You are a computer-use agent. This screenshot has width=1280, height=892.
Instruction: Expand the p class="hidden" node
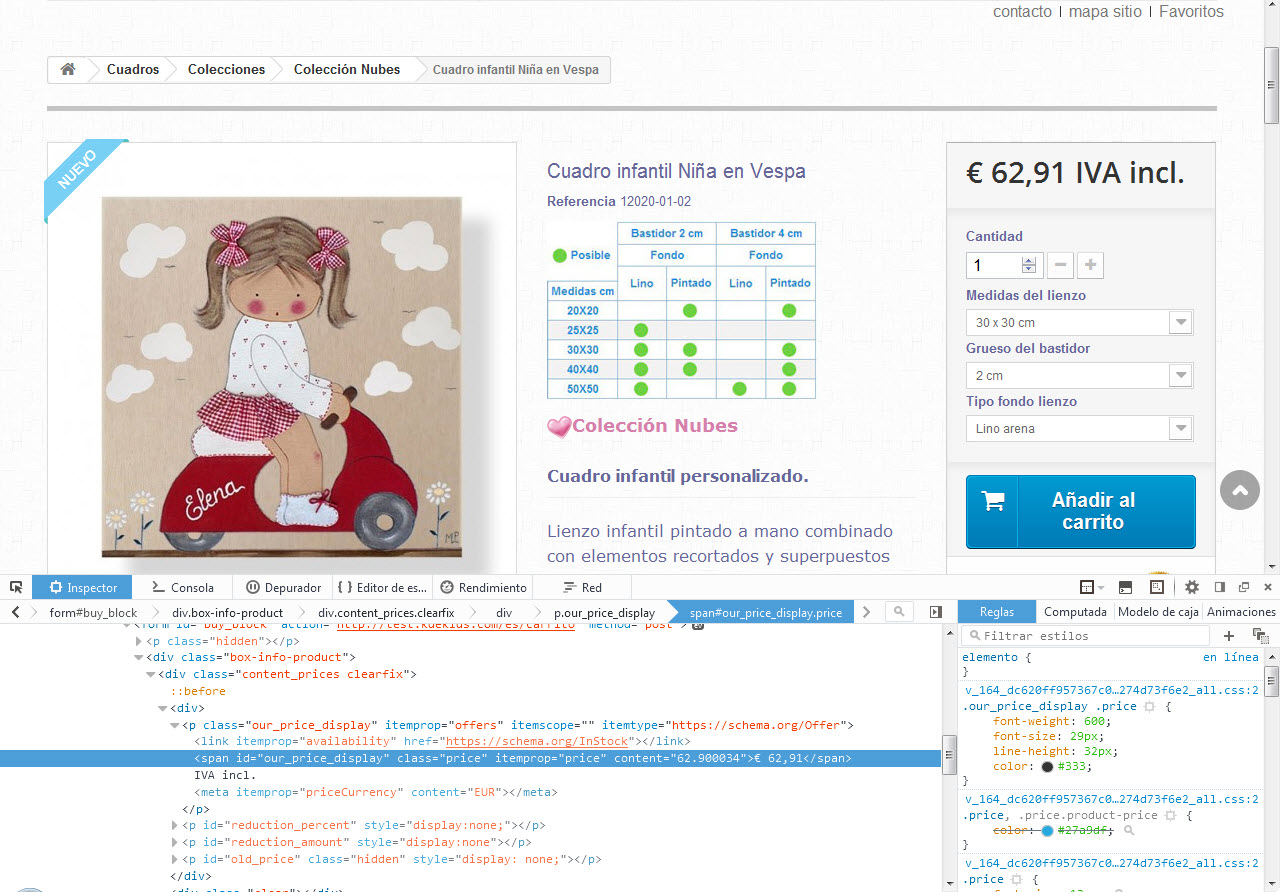139,641
